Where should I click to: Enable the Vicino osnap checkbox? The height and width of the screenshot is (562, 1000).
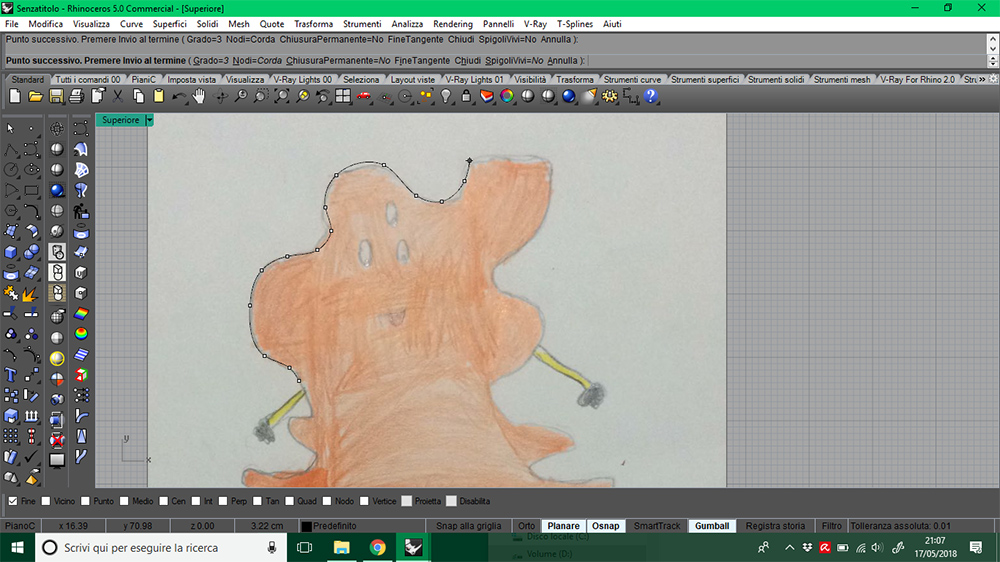[x=46, y=501]
